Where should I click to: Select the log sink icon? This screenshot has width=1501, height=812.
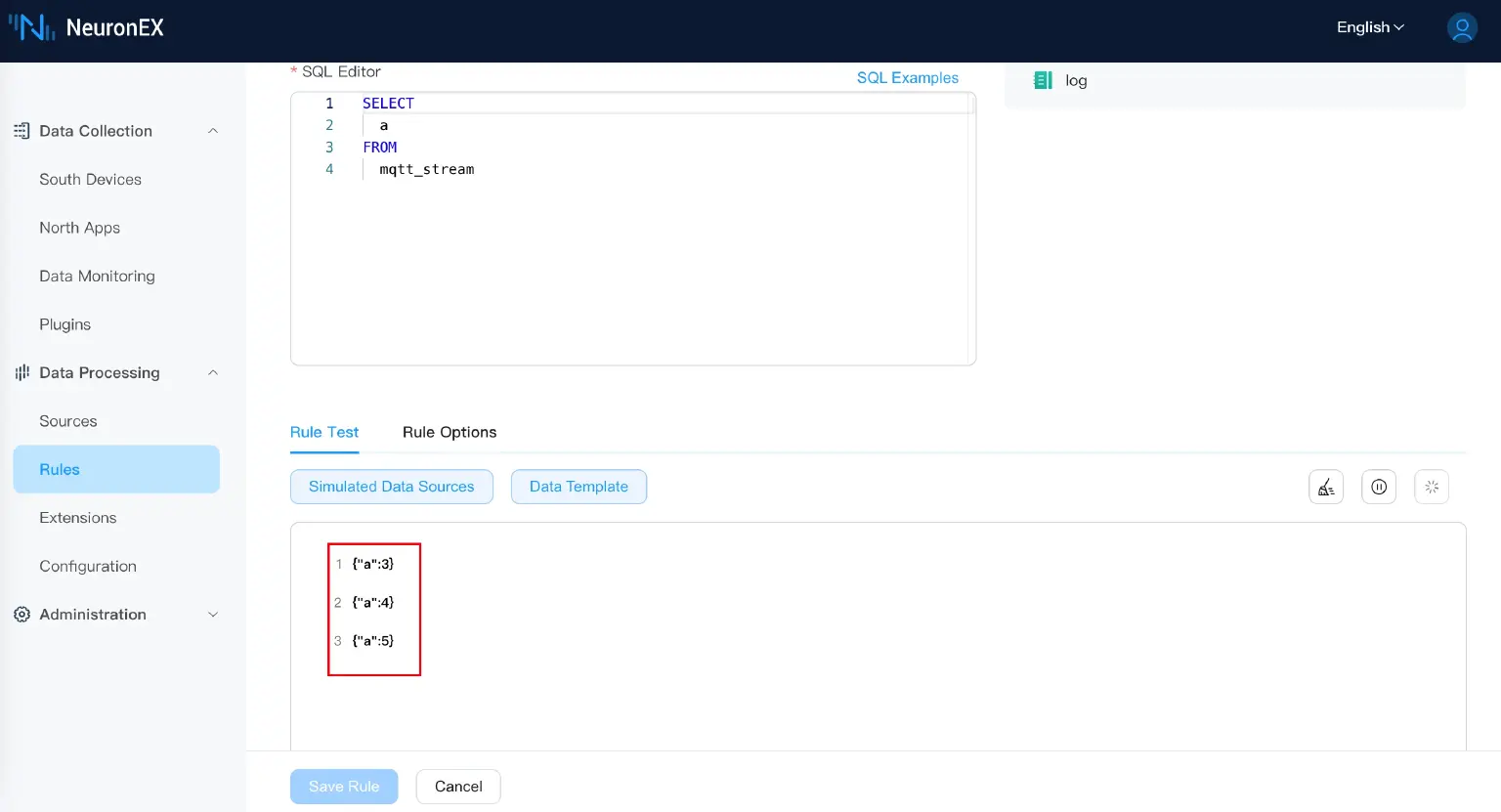[x=1043, y=80]
